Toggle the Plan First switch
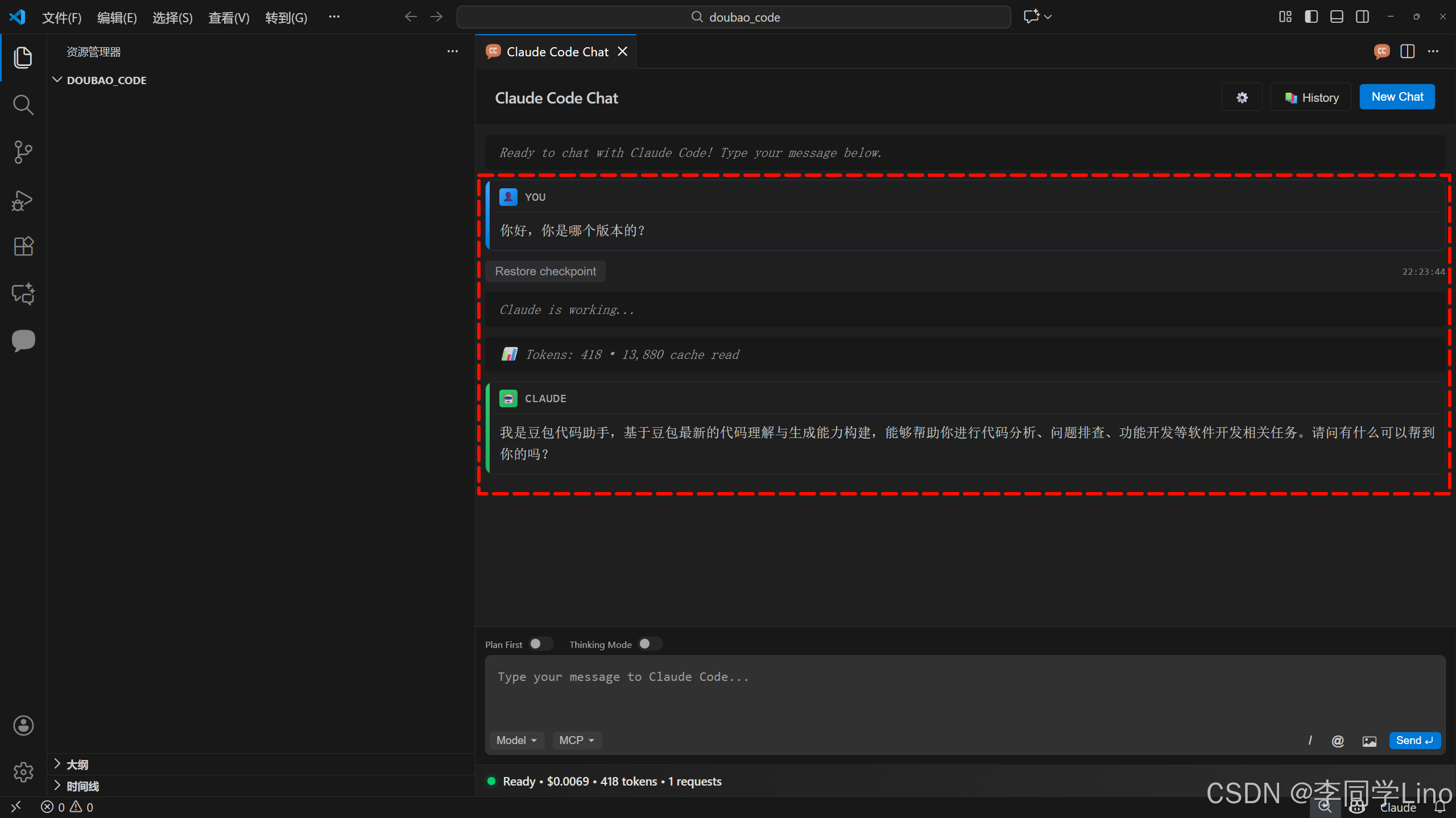Viewport: 1456px width, 818px height. (x=540, y=644)
